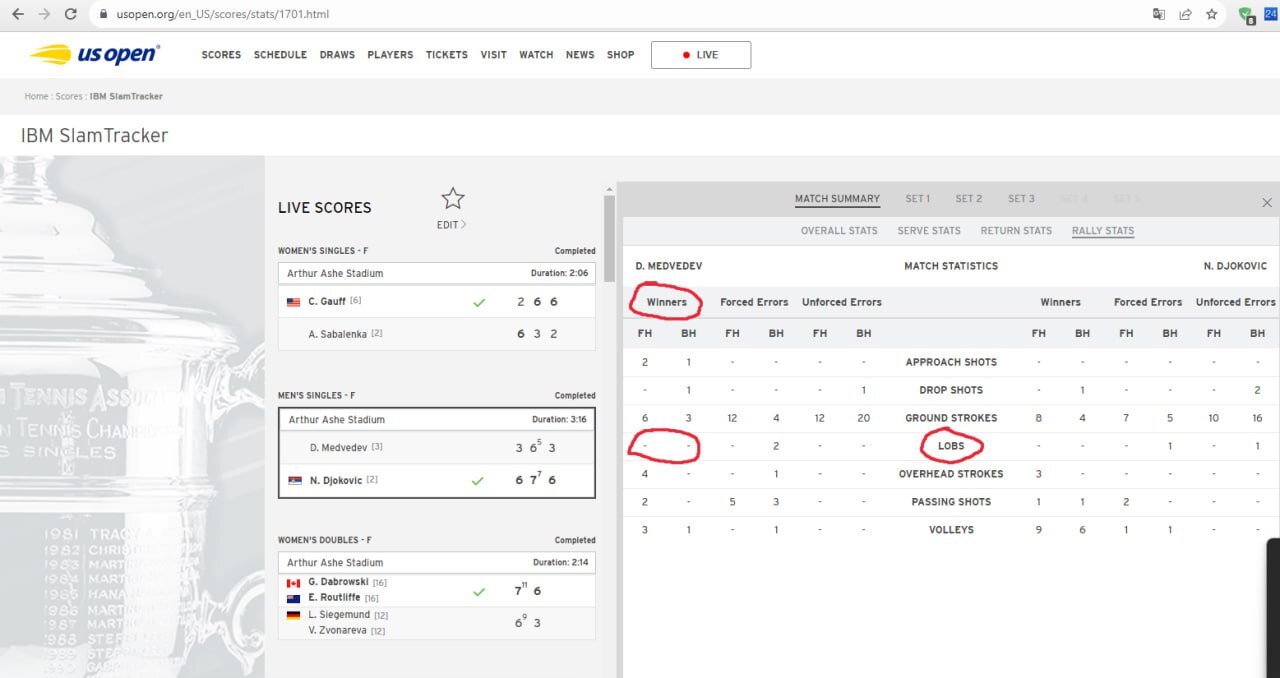Click the IBM SlamTracker page title
Screen dimensions: 1280x678
[94, 135]
